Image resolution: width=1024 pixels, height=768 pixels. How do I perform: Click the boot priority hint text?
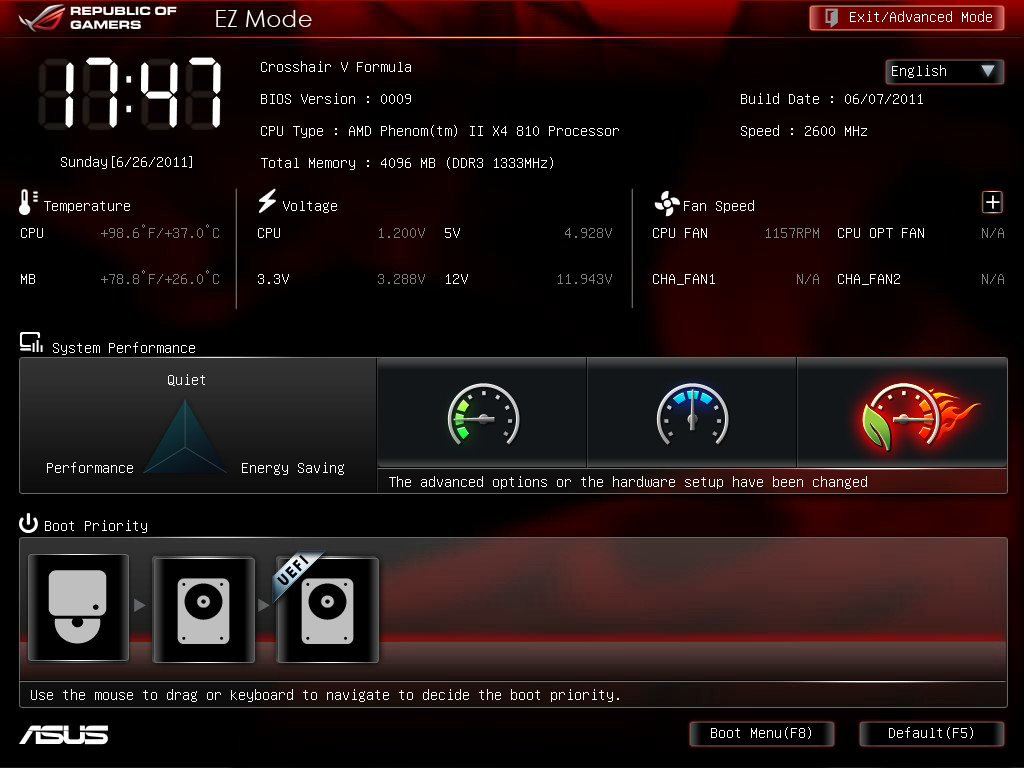point(325,695)
